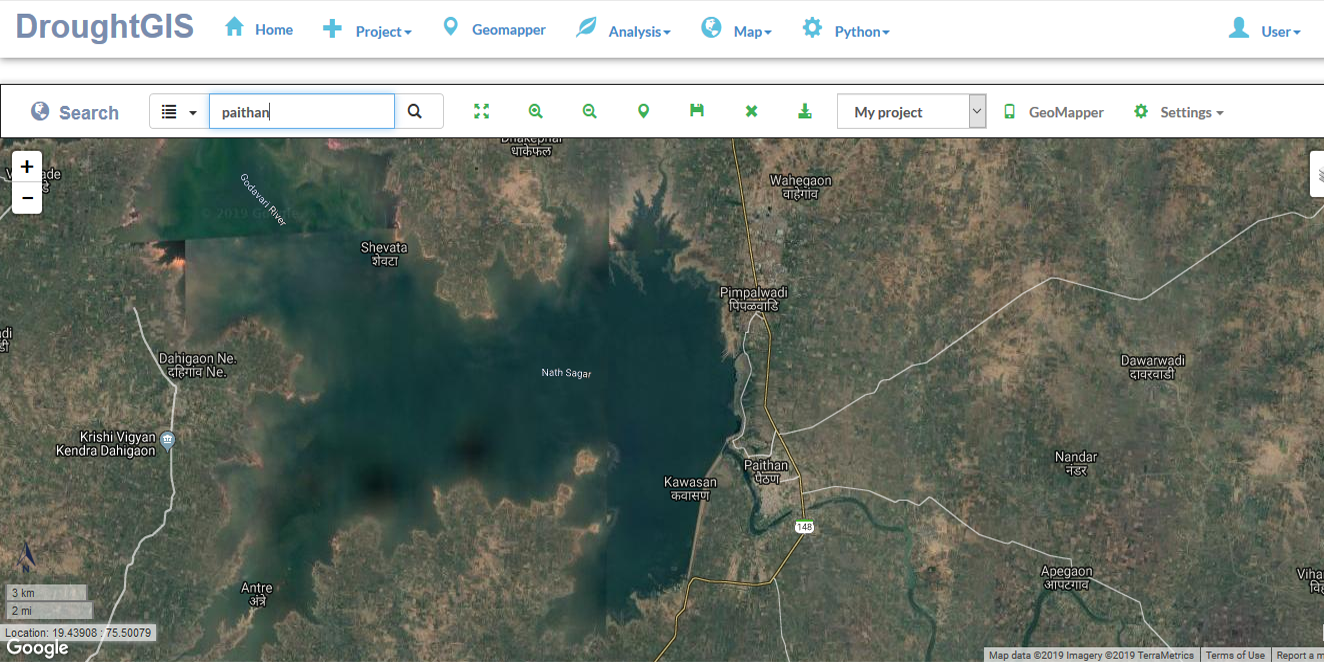
Task: Click the Dahigaon Ne. village label
Action: pyautogui.click(x=198, y=365)
